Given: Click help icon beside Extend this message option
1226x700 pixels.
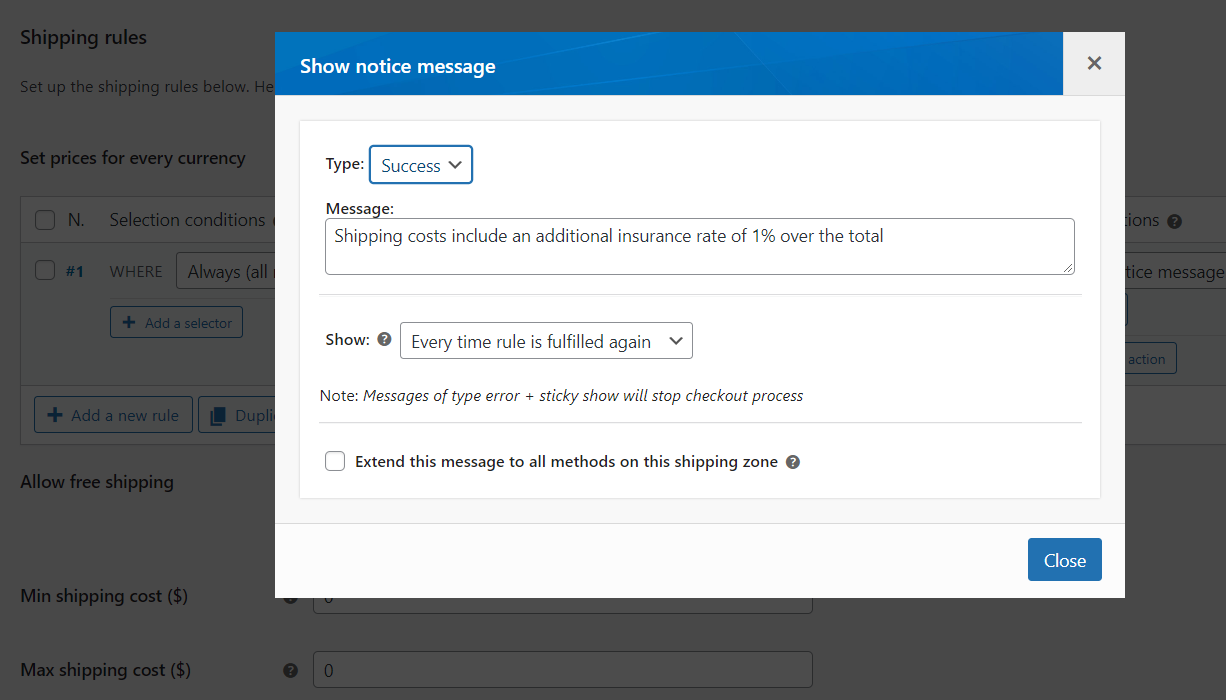Looking at the screenshot, I should coord(793,462).
